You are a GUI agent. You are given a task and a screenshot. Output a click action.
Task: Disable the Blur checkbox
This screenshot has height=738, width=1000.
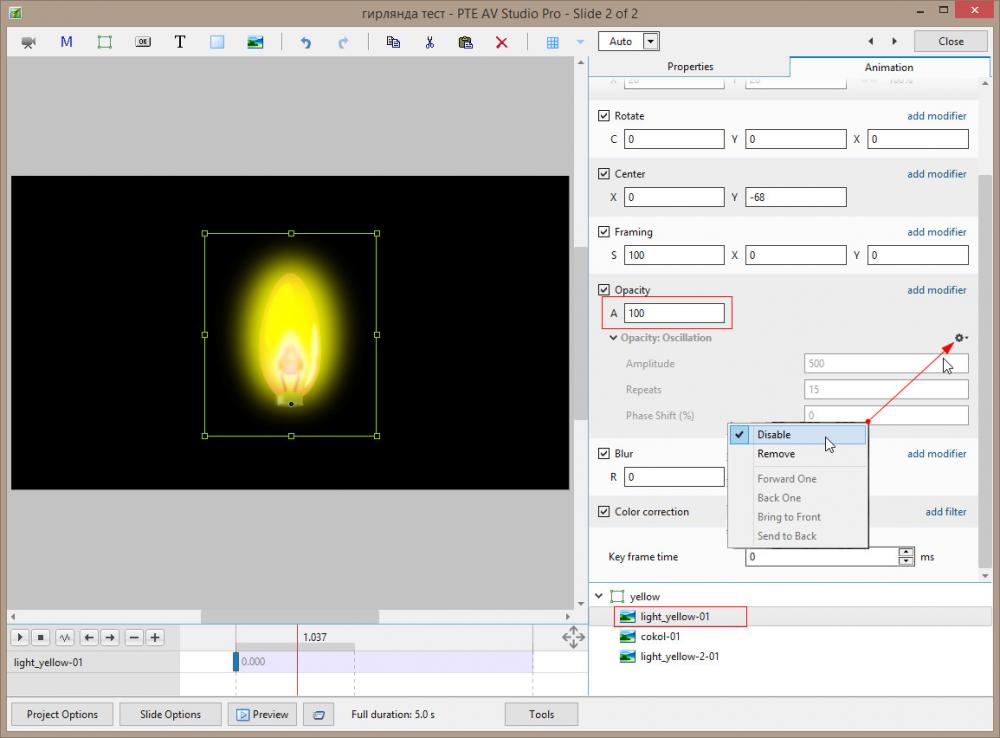pyautogui.click(x=603, y=454)
